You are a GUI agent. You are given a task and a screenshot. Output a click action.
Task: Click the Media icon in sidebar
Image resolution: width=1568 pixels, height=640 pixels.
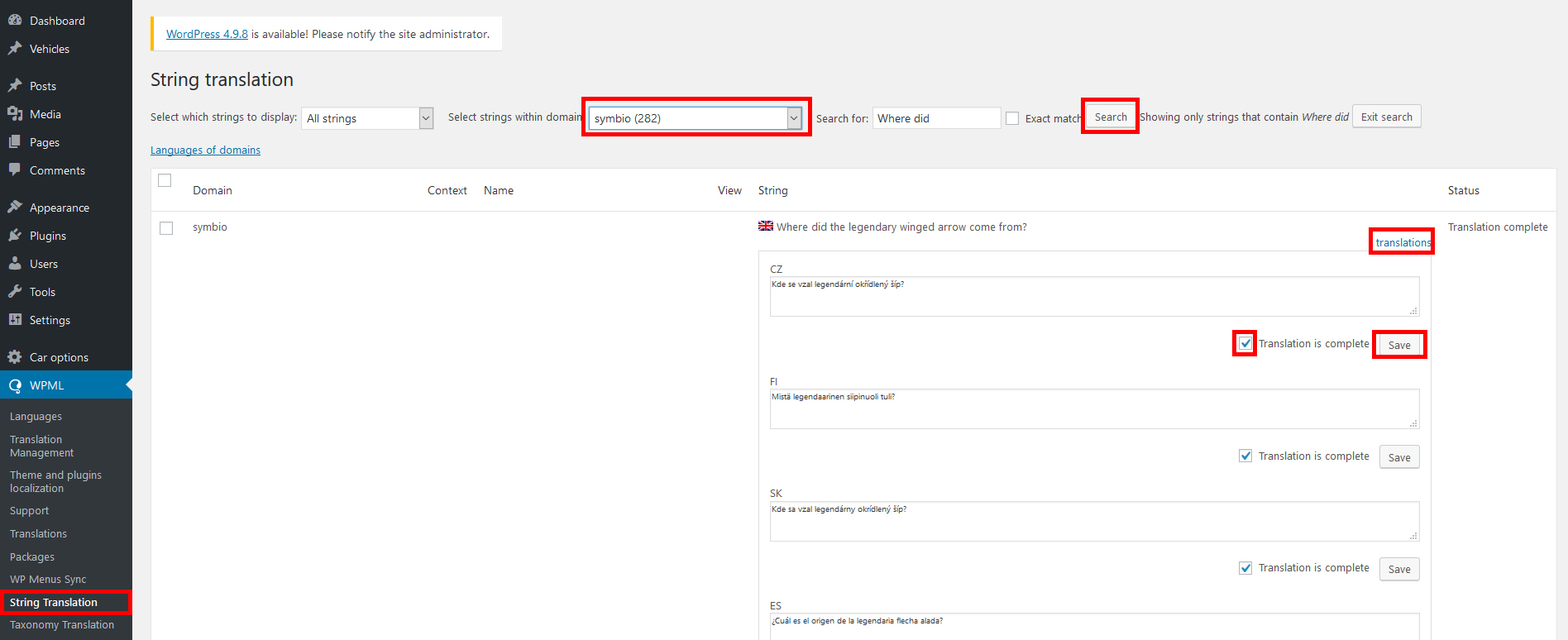[x=15, y=113]
